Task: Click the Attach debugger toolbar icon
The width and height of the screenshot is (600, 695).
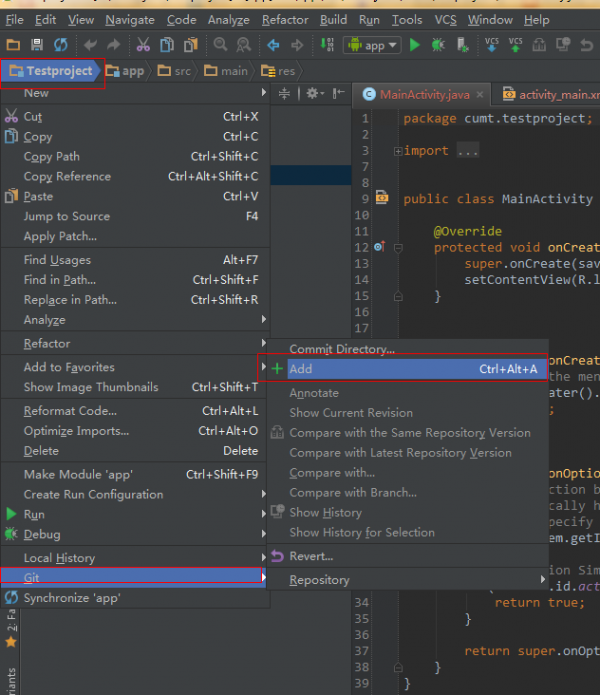Action: [462, 45]
